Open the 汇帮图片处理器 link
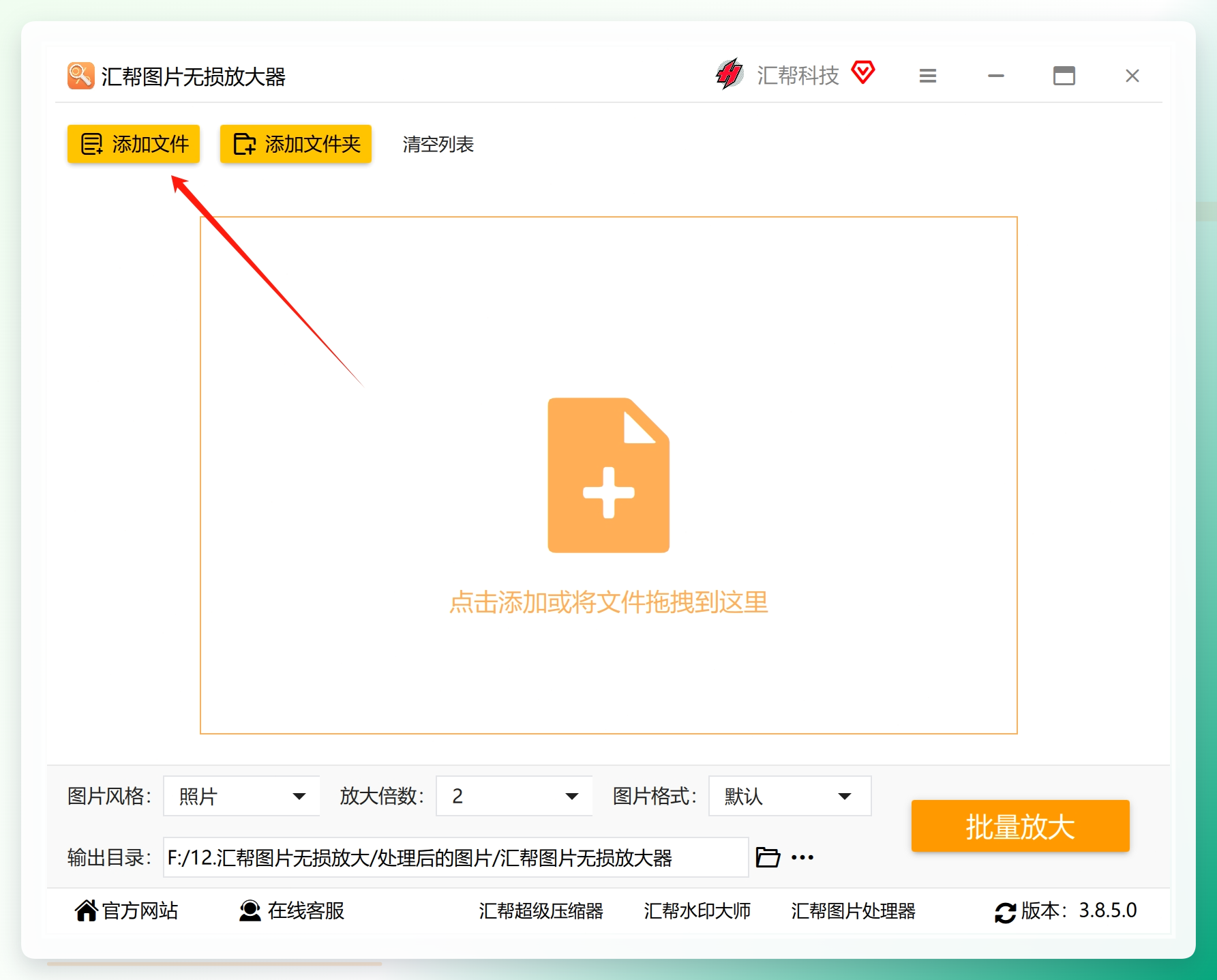The width and height of the screenshot is (1217, 980). pos(853,911)
